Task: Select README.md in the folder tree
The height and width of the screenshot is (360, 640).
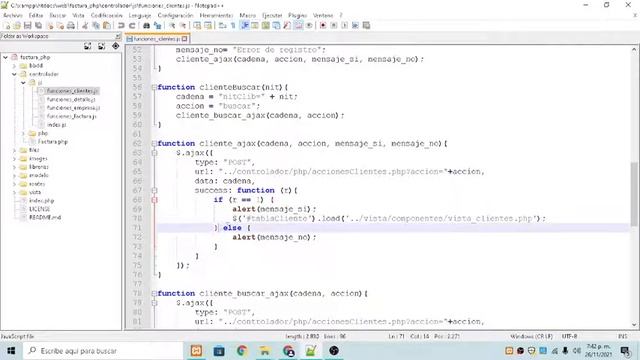Action: (45, 218)
